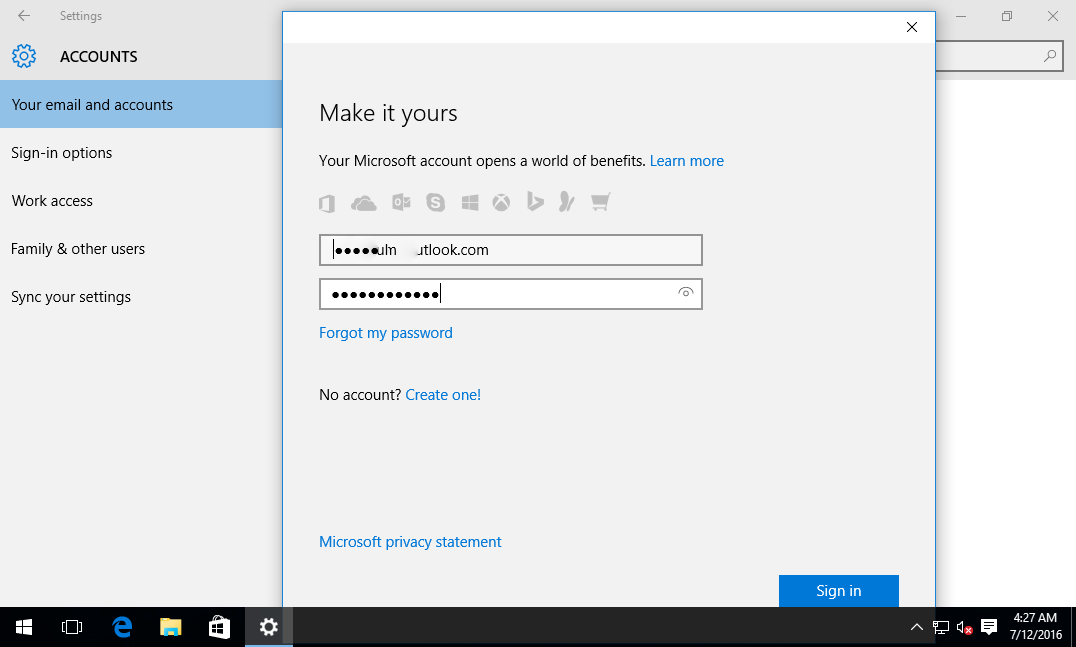Reveal password with the eye icon
This screenshot has width=1076, height=647.
click(685, 293)
